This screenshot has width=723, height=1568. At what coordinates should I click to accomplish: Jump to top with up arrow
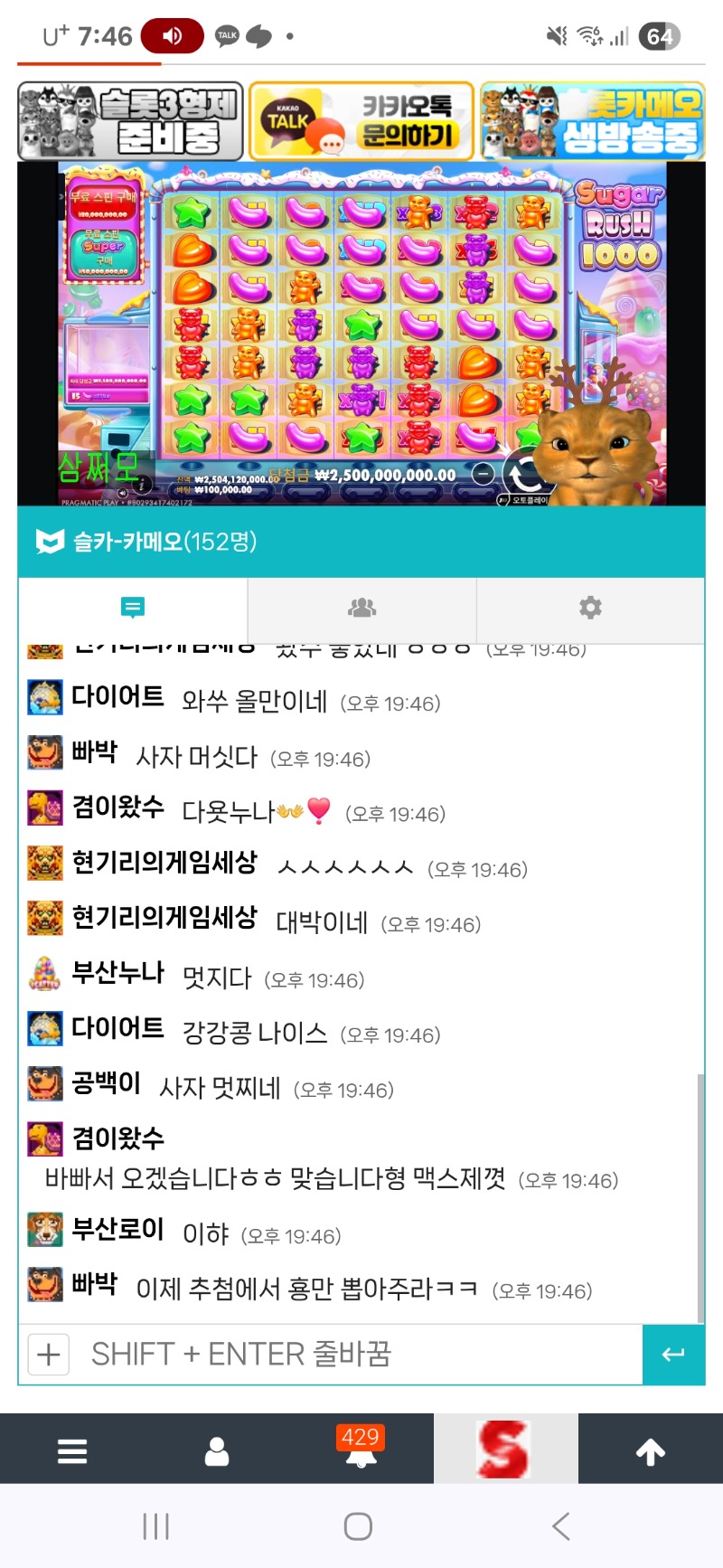651,1452
